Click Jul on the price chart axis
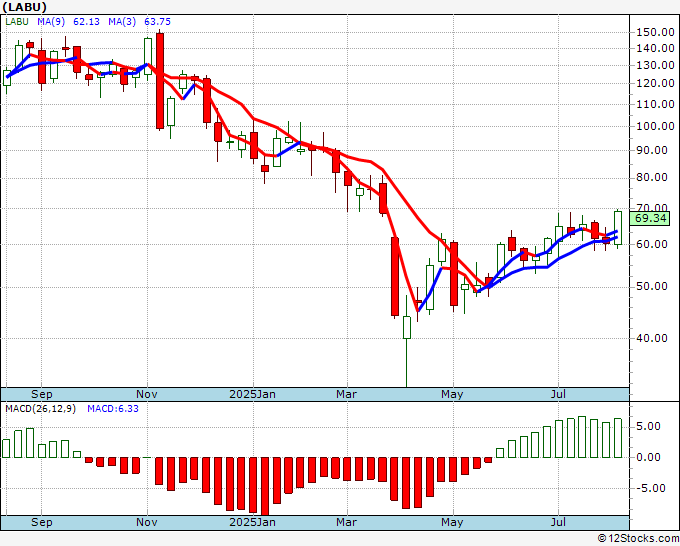This screenshot has width=680, height=546. 558,394
